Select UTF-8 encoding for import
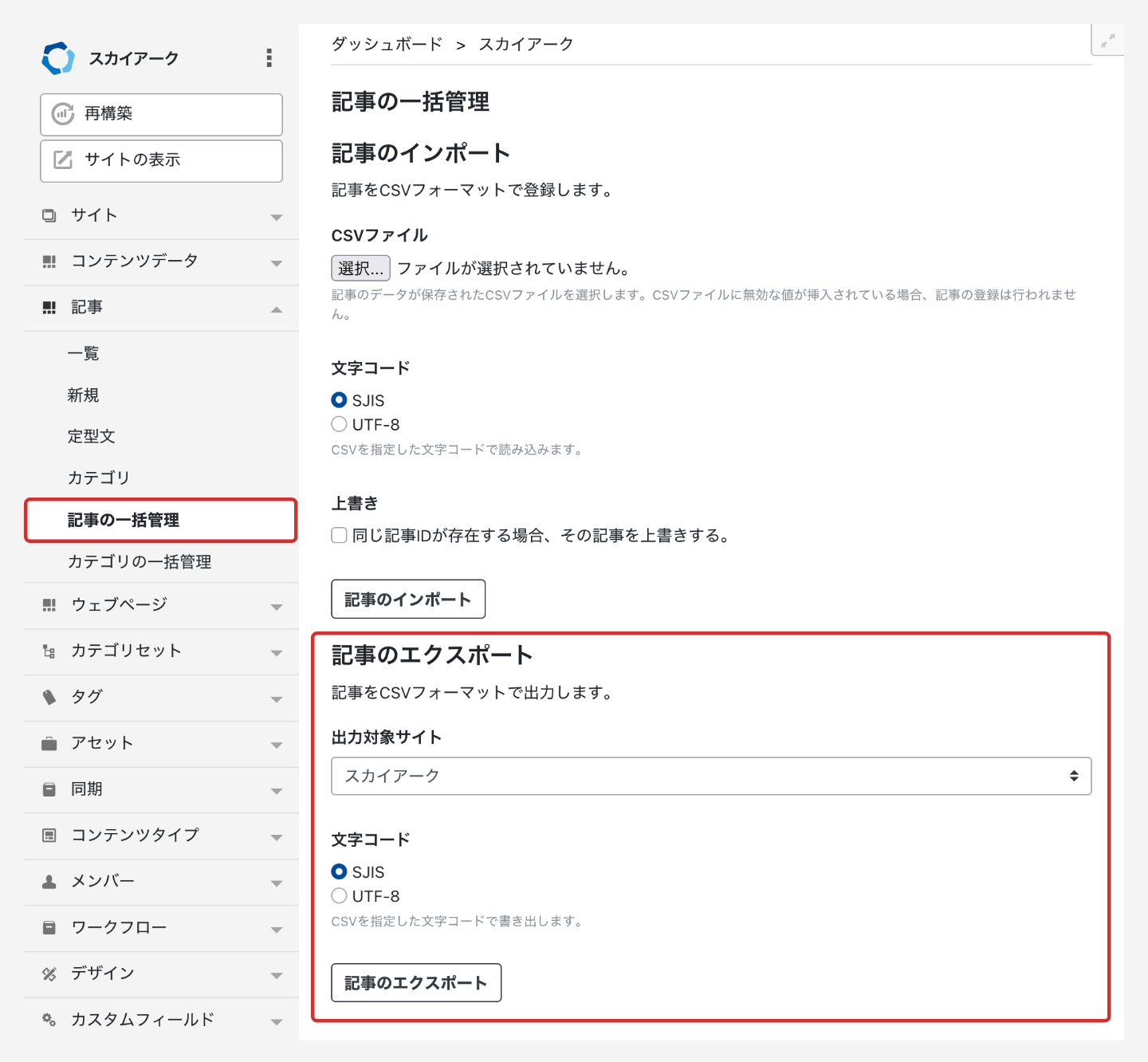 340,424
